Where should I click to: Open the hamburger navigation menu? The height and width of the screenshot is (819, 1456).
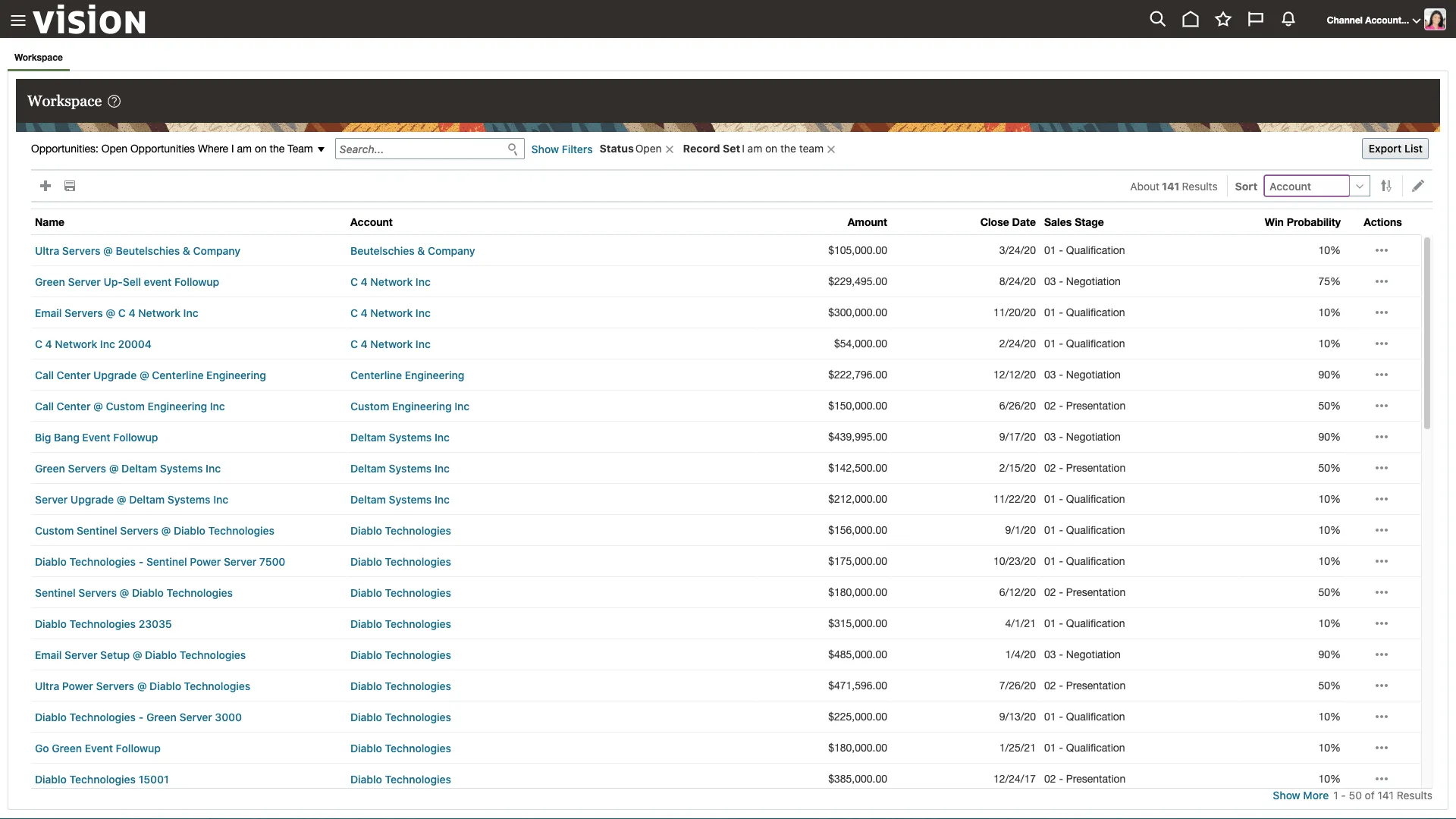[x=18, y=20]
